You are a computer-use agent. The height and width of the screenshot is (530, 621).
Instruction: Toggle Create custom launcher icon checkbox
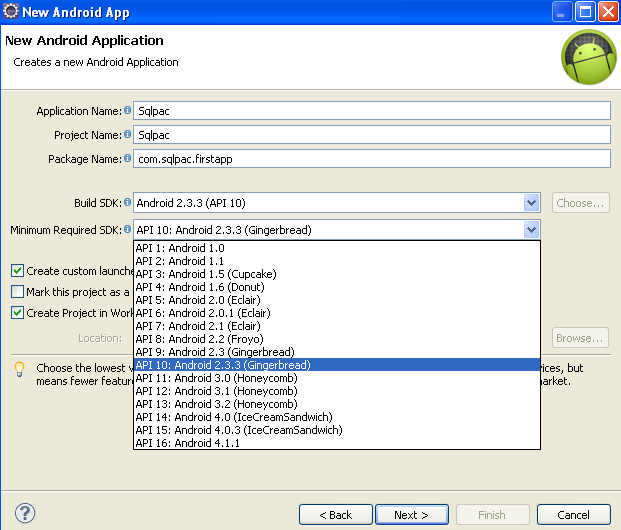pyautogui.click(x=17, y=271)
